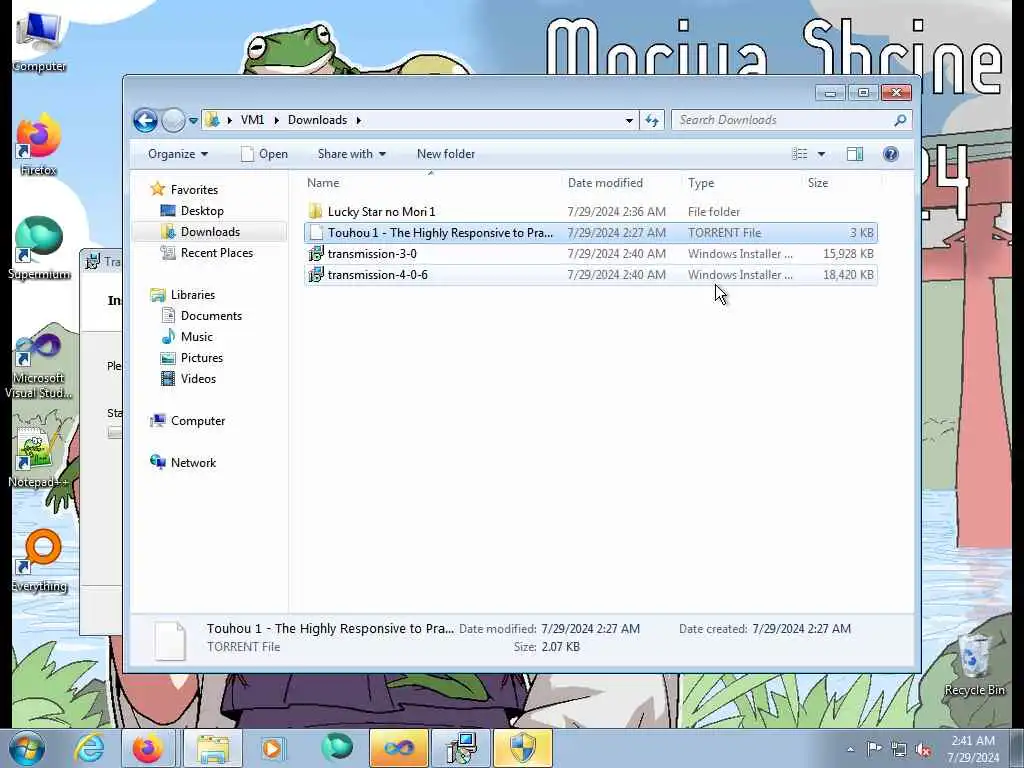Image resolution: width=1024 pixels, height=768 pixels.
Task: Click the UAC shield taskbar button
Action: click(x=522, y=748)
